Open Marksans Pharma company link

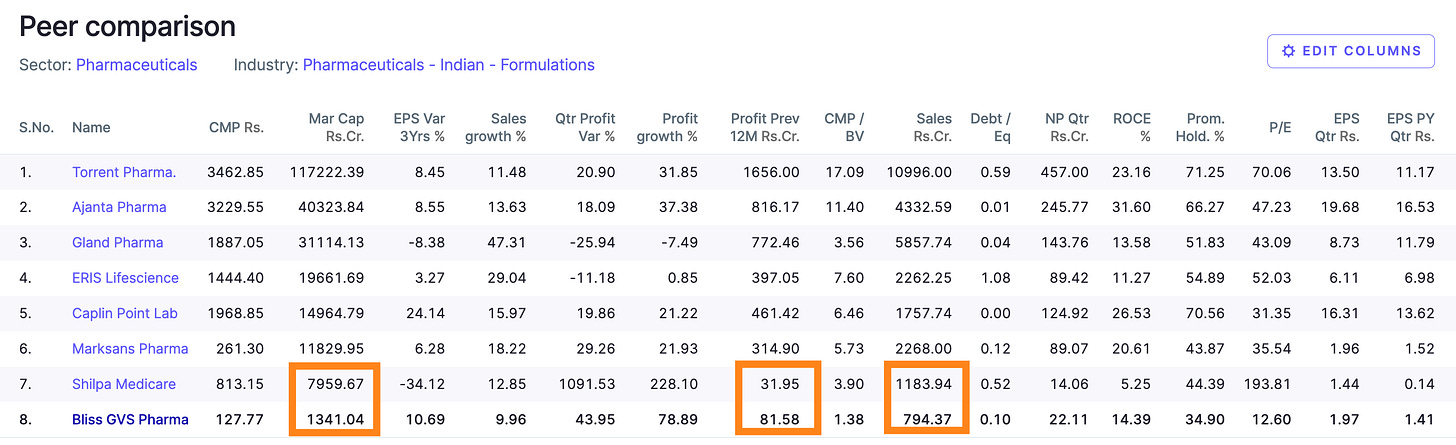[x=130, y=348]
